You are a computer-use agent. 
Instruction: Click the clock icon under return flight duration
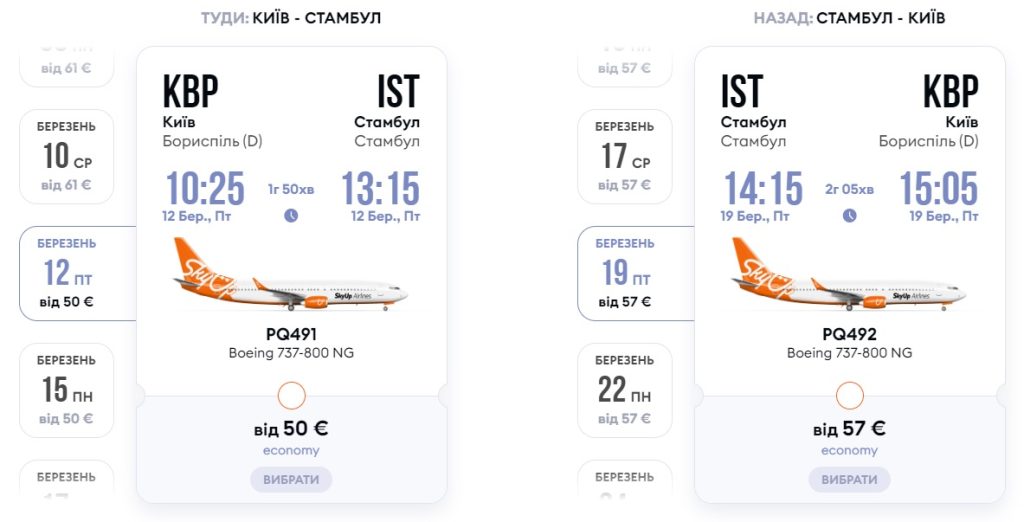849,215
